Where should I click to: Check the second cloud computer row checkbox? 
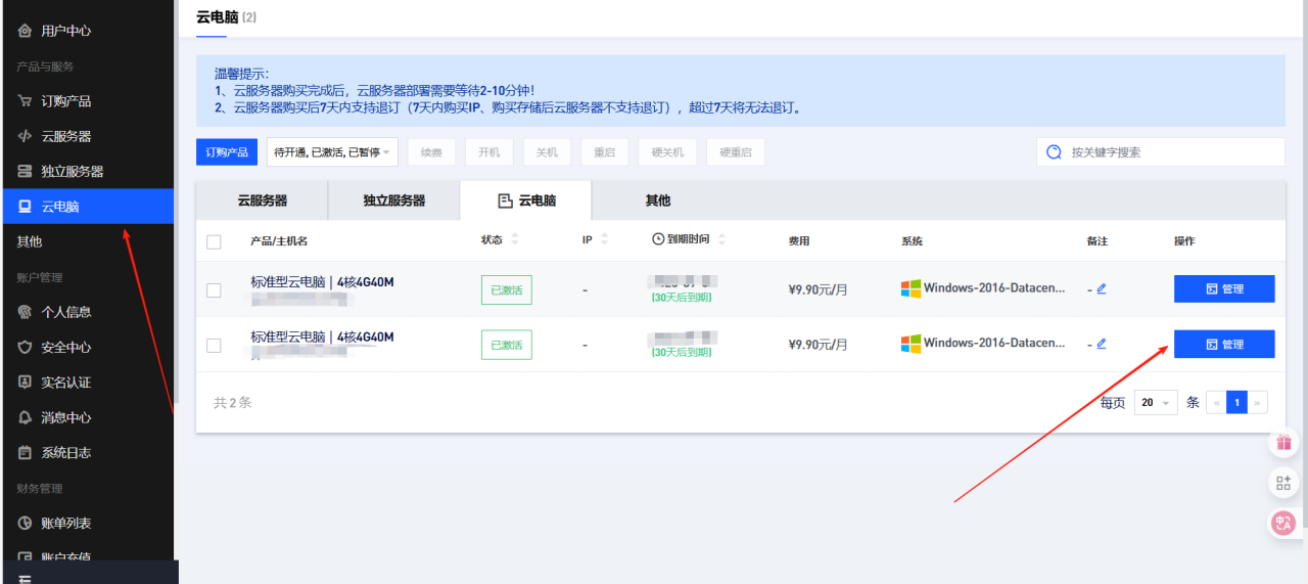[214, 345]
